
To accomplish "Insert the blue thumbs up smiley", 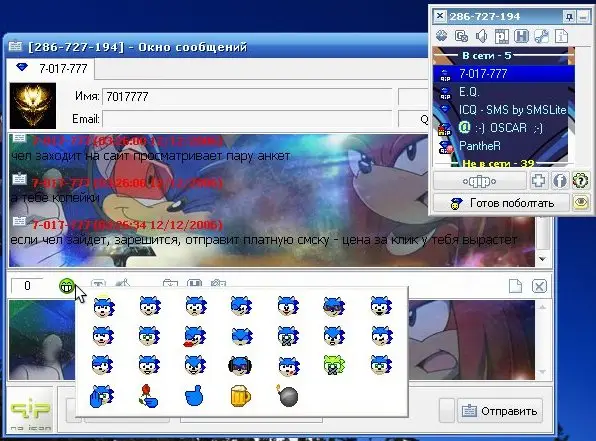I will (194, 396).
